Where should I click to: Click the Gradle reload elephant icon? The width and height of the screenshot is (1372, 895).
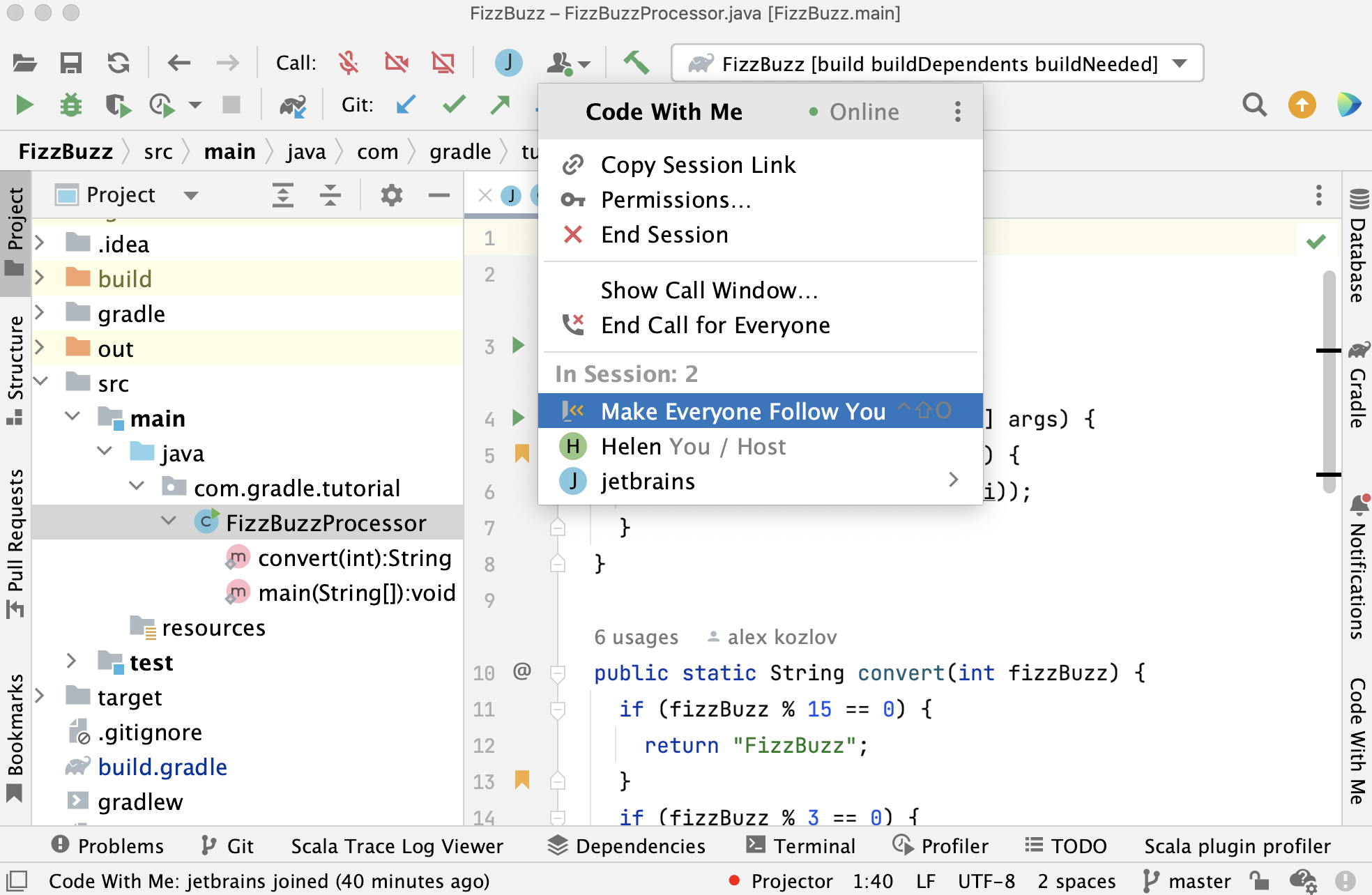[293, 105]
